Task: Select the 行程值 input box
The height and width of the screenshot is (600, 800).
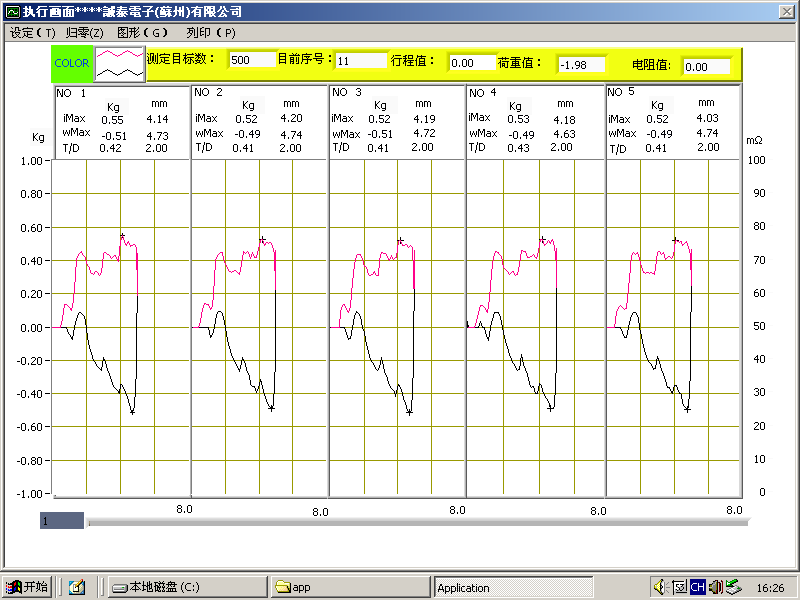Action: pyautogui.click(x=469, y=63)
